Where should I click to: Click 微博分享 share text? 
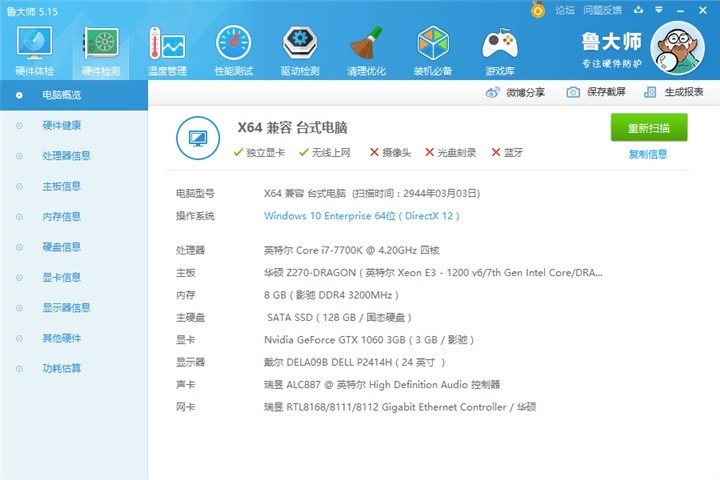525,92
